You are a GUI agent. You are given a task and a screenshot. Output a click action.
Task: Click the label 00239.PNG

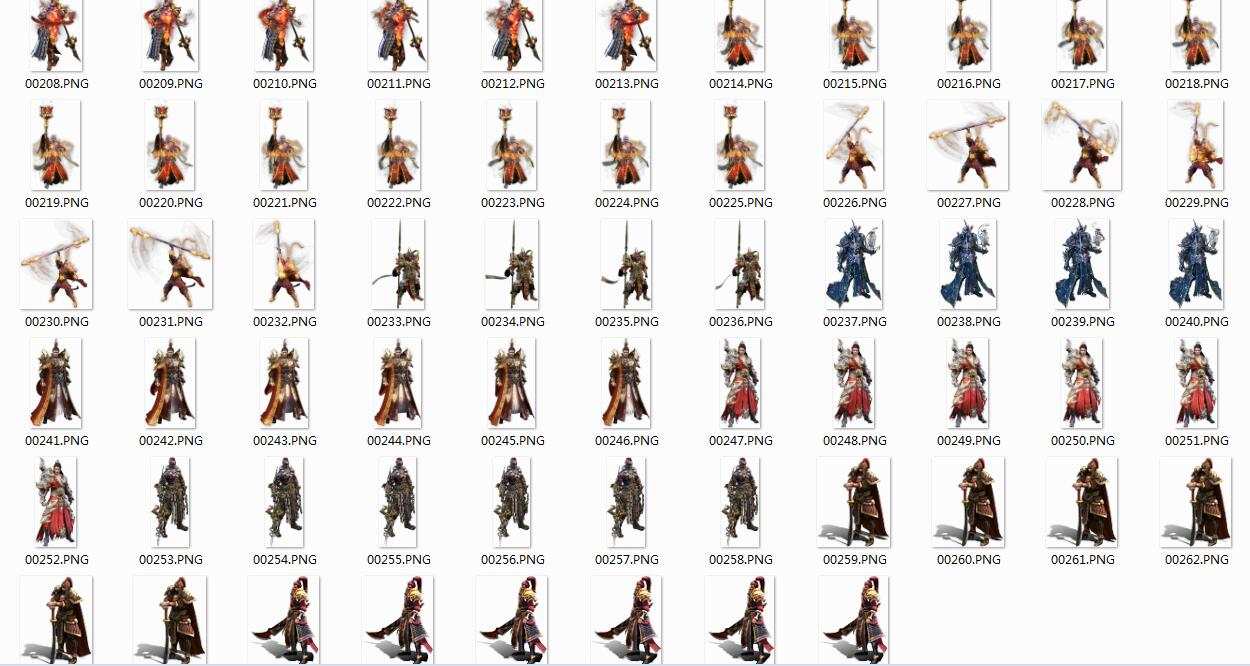(x=1083, y=322)
